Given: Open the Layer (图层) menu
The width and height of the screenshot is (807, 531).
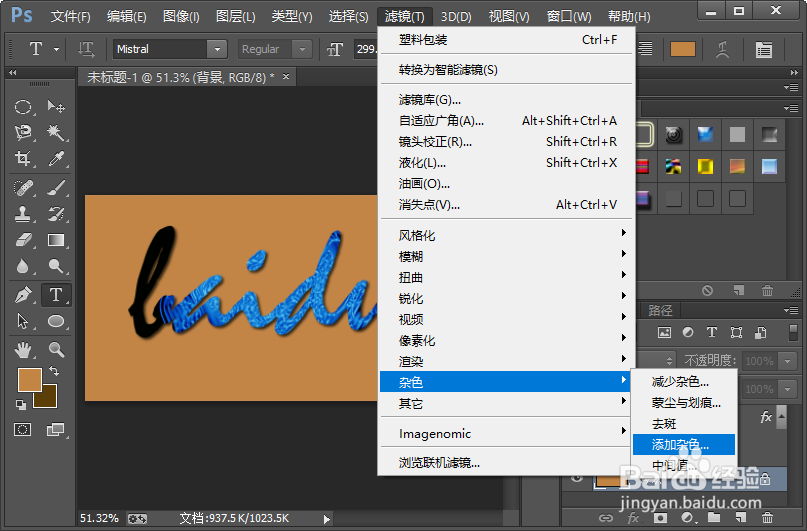Looking at the screenshot, I should coord(236,16).
